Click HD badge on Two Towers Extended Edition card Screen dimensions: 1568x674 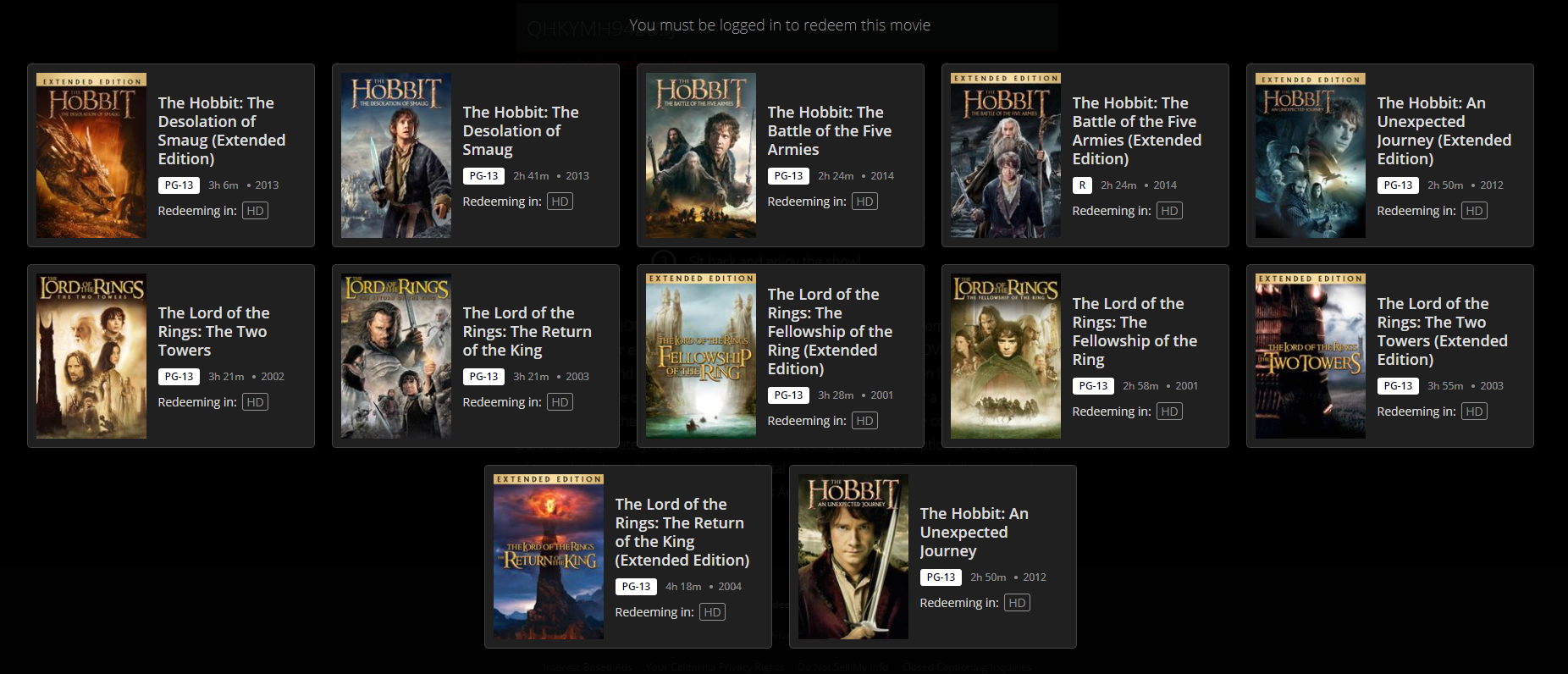click(1474, 412)
